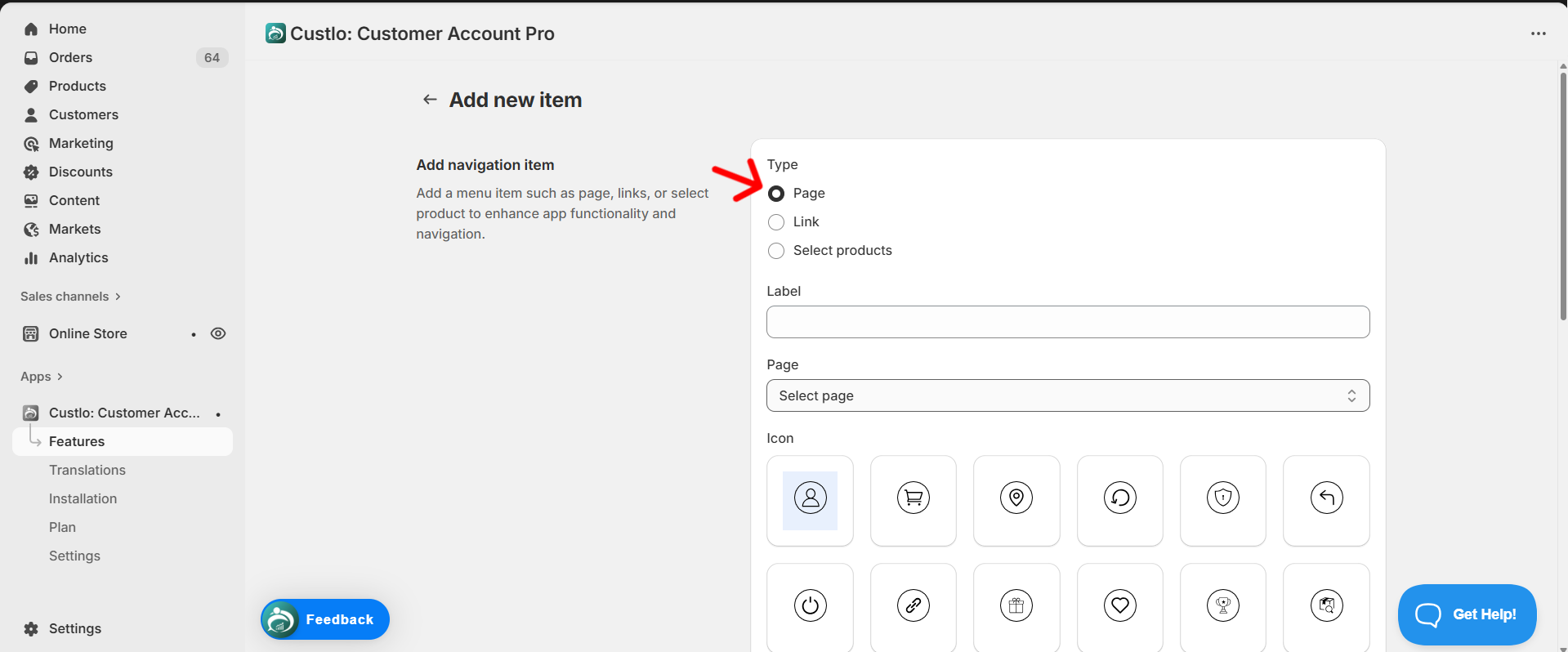This screenshot has height=652, width=1568.
Task: Open Installation in Custlo submenu
Action: pos(83,499)
